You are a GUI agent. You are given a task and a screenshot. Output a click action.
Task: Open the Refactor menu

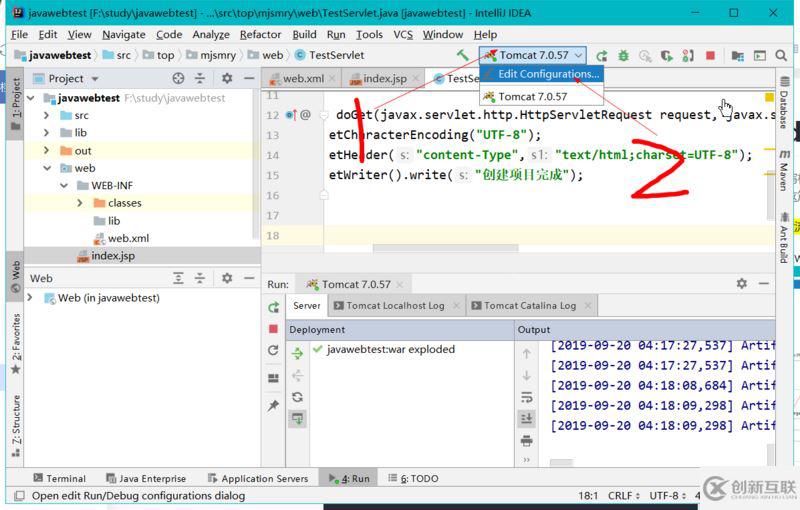tap(260, 34)
